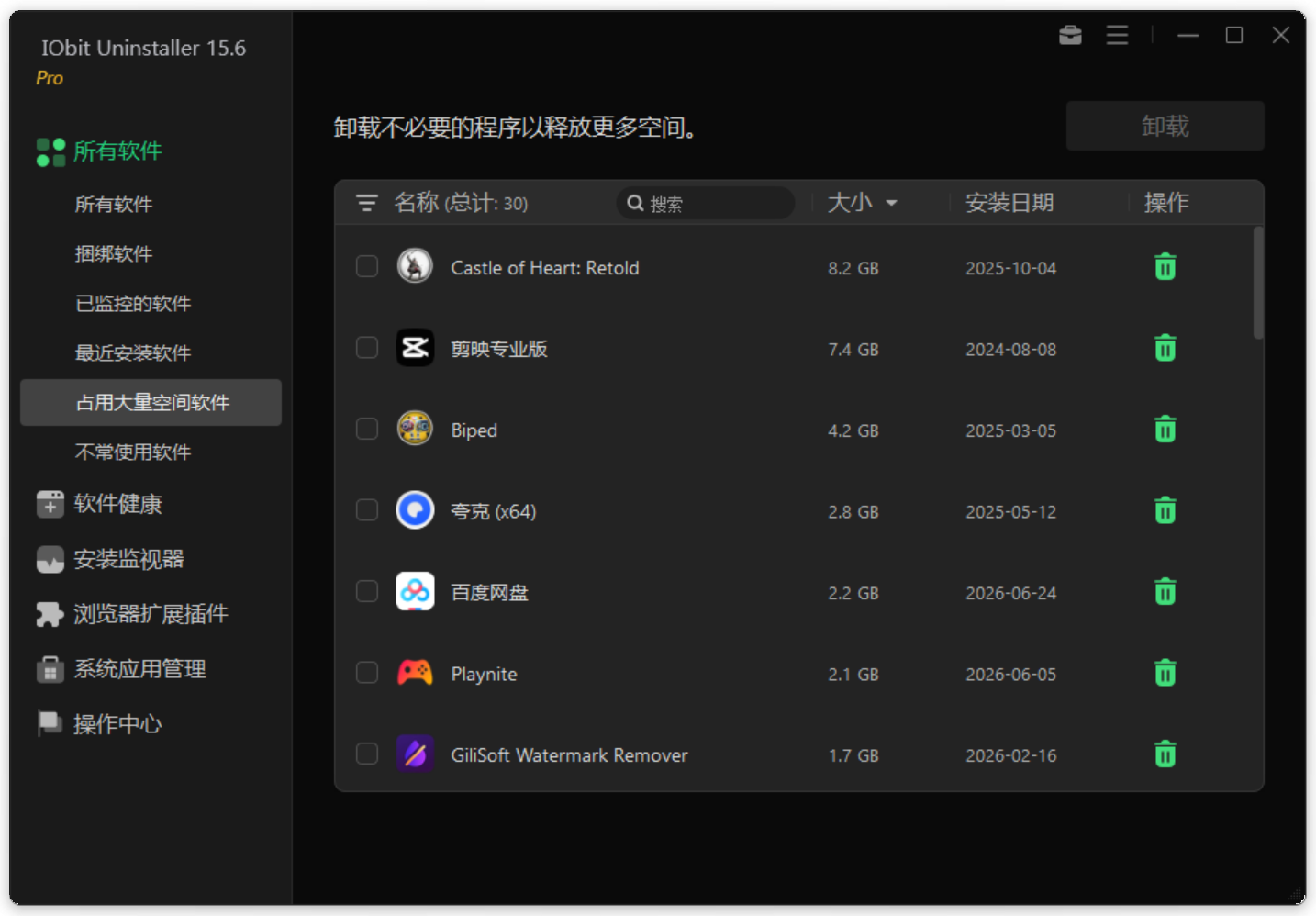This screenshot has width=1316, height=916.
Task: Click the 名称 column header
Action: coord(417,203)
